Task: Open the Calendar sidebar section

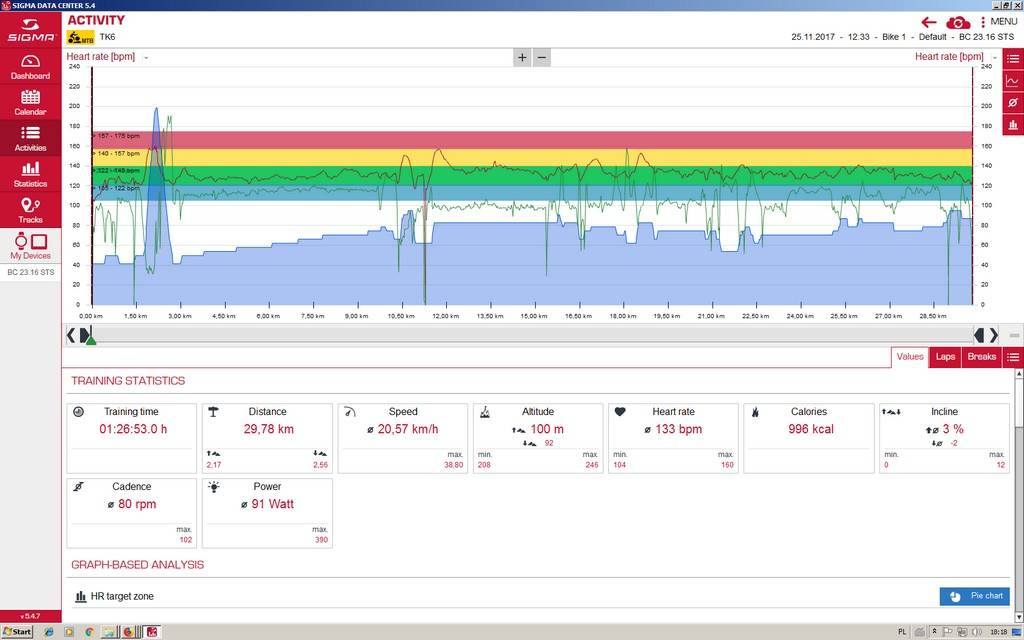Action: pos(30,103)
